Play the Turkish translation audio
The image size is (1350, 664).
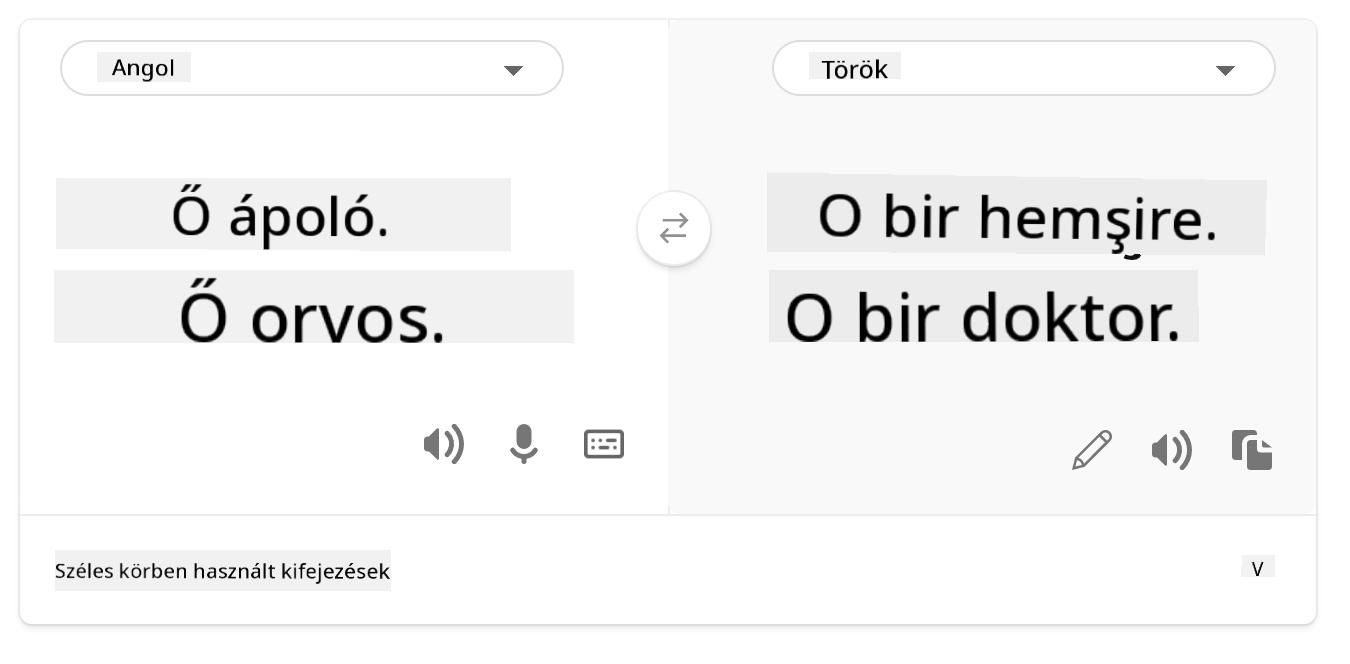pyautogui.click(x=1171, y=451)
